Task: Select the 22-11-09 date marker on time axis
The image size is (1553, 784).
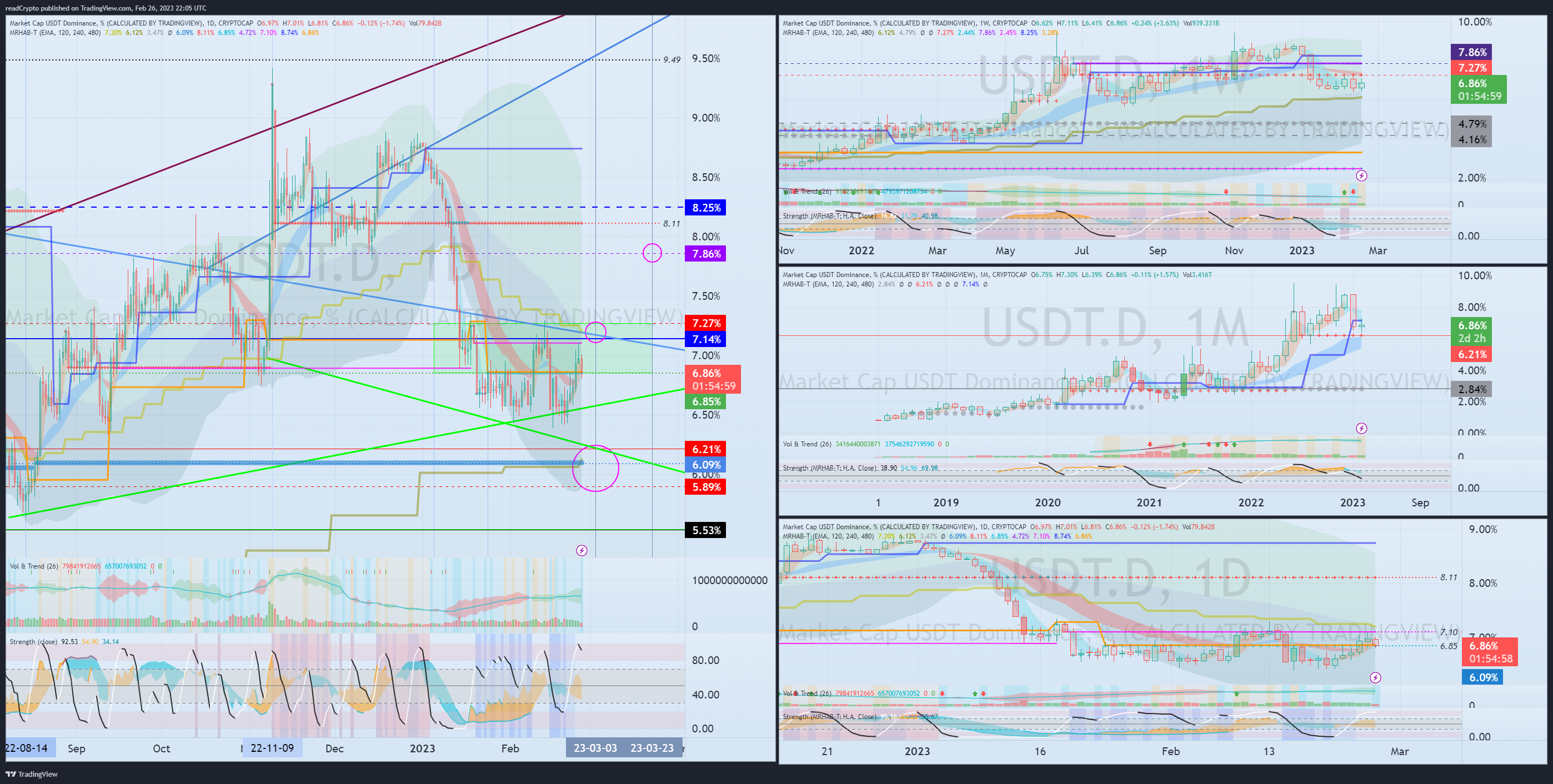Action: tap(273, 748)
